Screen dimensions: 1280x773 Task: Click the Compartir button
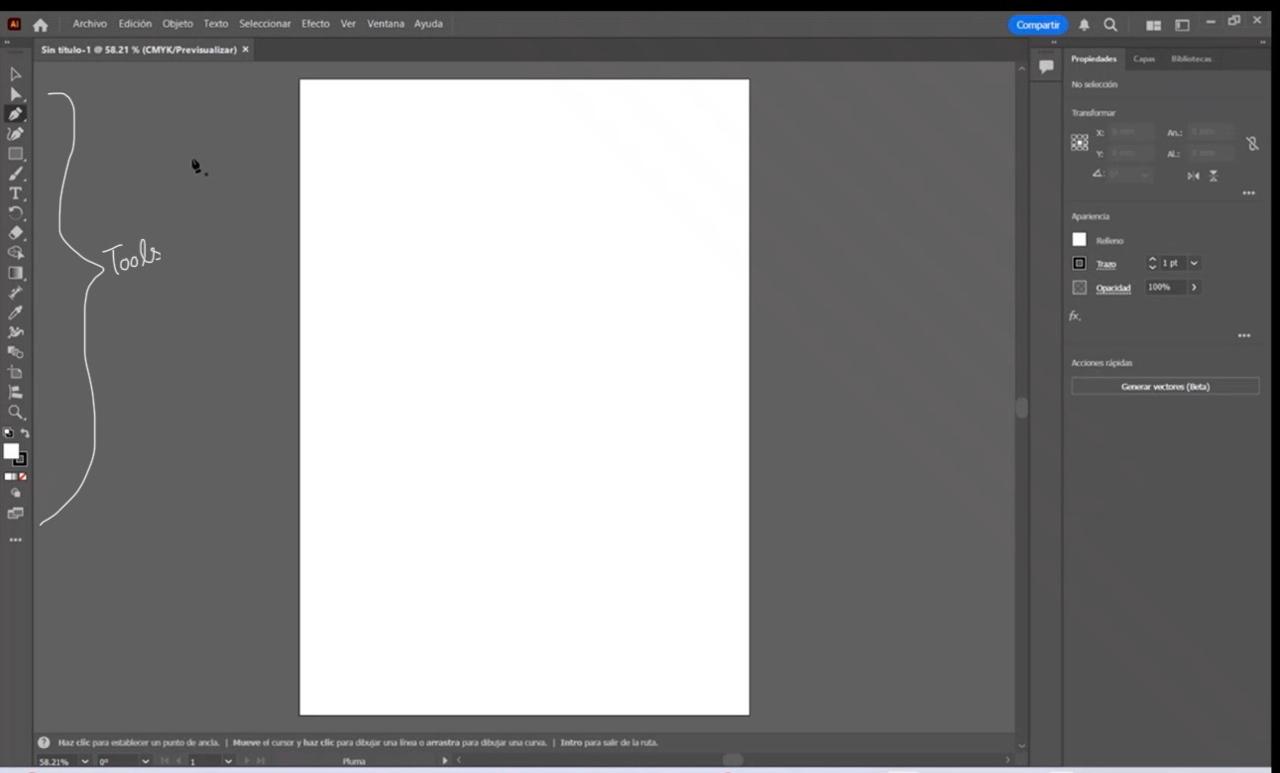point(1038,25)
